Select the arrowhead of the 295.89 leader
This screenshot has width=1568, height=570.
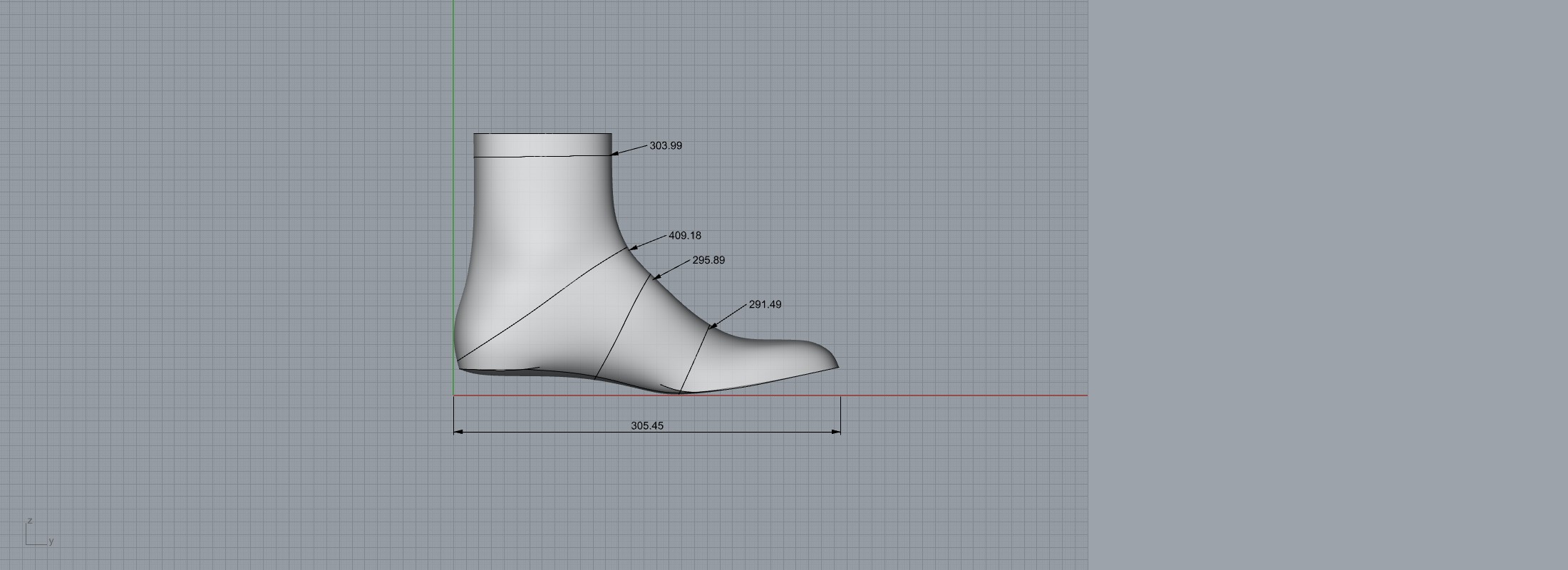tap(656, 277)
